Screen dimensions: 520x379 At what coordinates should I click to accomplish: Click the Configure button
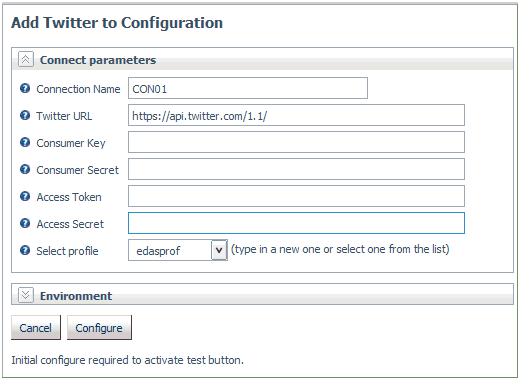point(99,328)
